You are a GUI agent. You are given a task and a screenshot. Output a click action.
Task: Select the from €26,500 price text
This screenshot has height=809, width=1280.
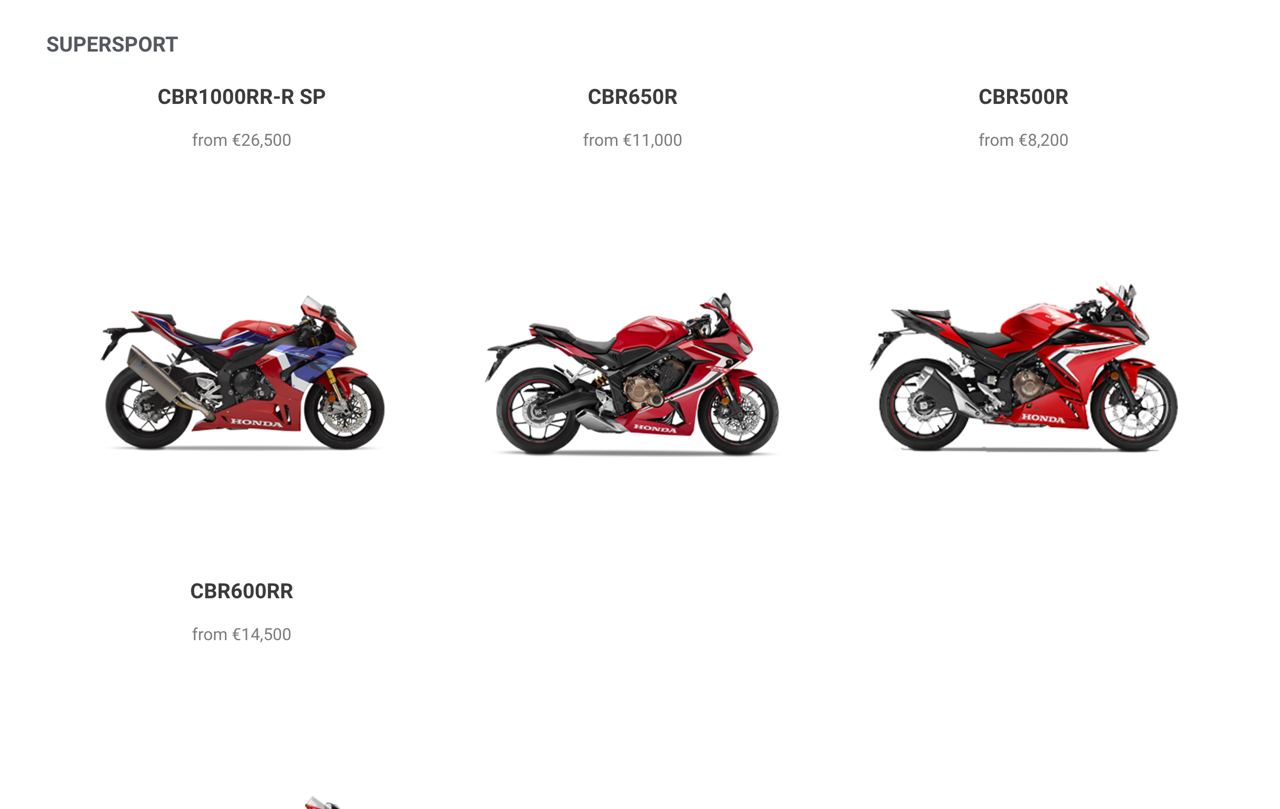click(241, 140)
